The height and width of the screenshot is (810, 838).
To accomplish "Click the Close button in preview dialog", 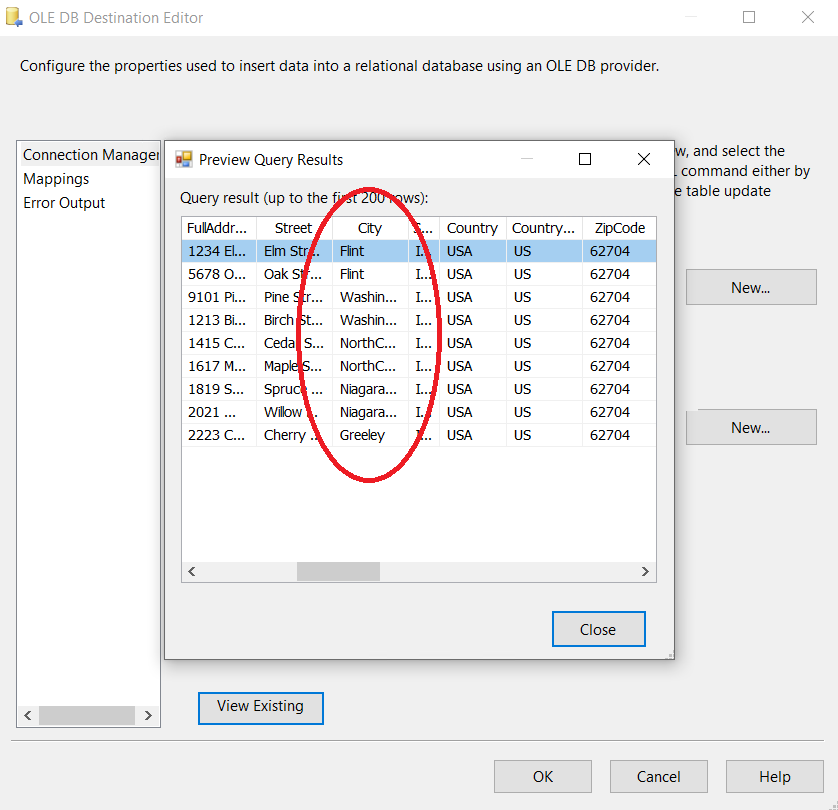I will tap(598, 629).
